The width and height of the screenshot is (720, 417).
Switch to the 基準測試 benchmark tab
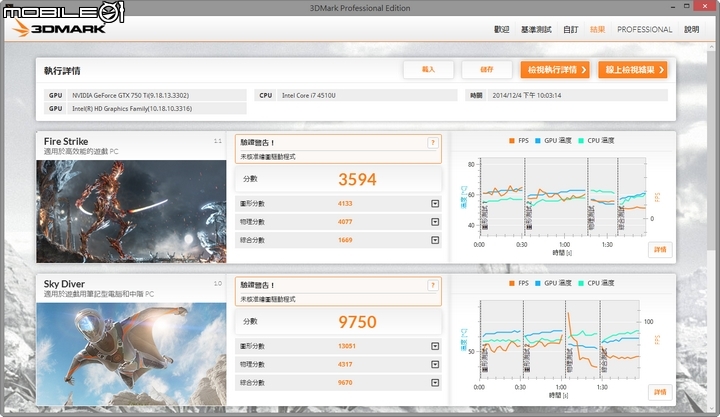pos(536,29)
